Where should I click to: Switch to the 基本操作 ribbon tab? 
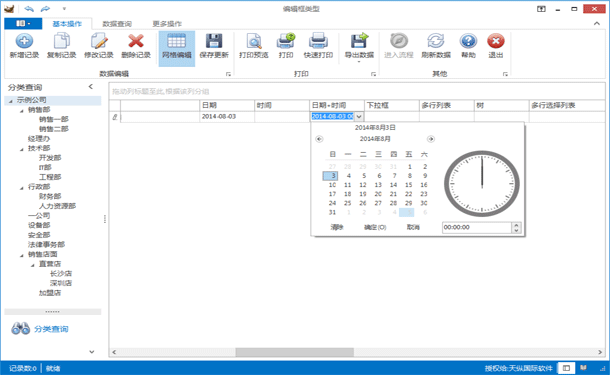[x=67, y=24]
